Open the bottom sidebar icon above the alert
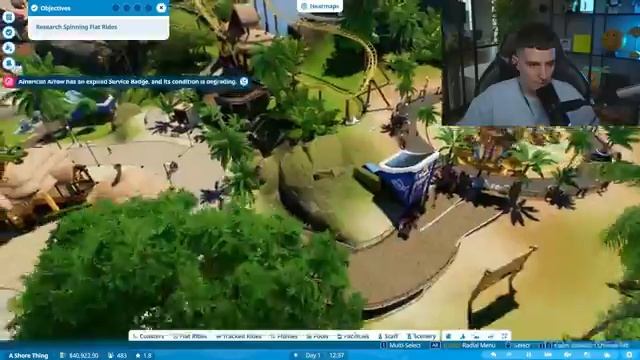This screenshot has height=360, width=640. click(x=9, y=63)
